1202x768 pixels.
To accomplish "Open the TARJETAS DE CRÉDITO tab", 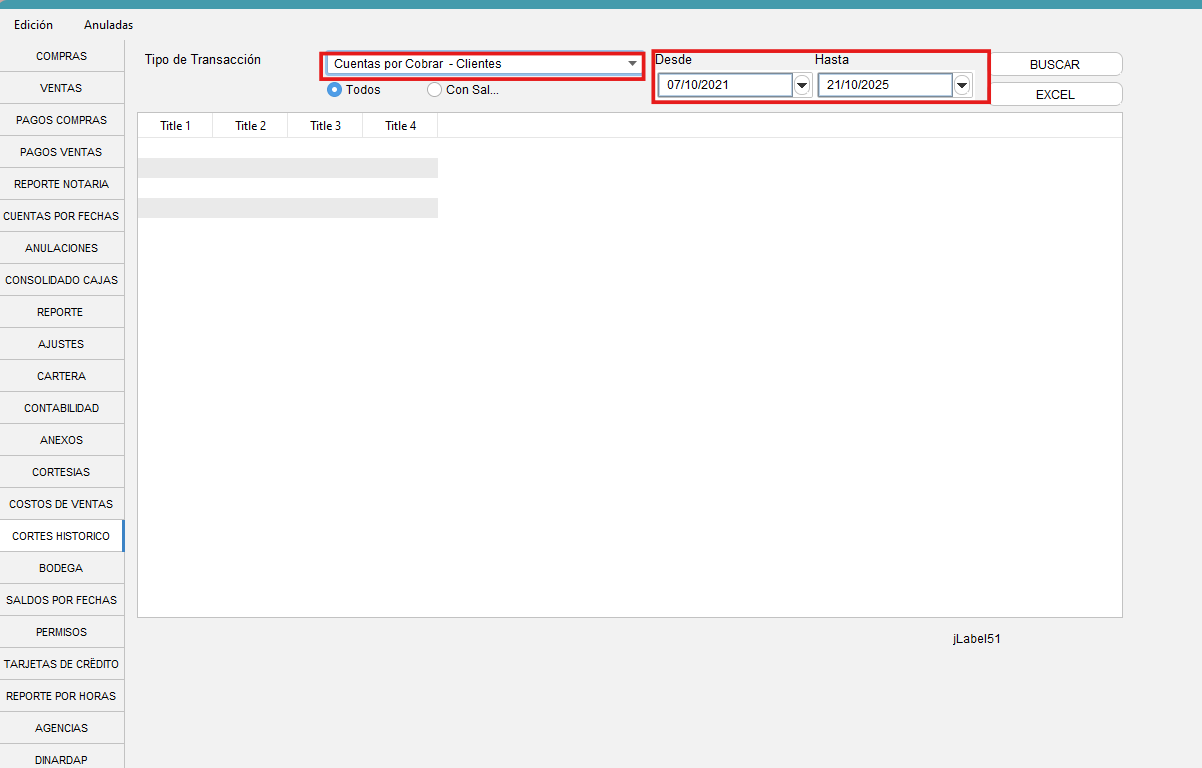I will click(x=61, y=664).
